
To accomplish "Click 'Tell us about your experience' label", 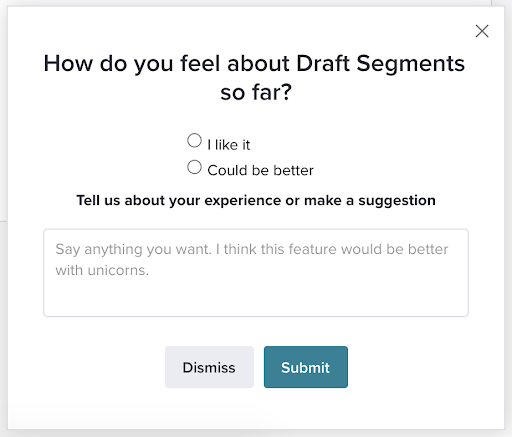I will click(x=256, y=200).
